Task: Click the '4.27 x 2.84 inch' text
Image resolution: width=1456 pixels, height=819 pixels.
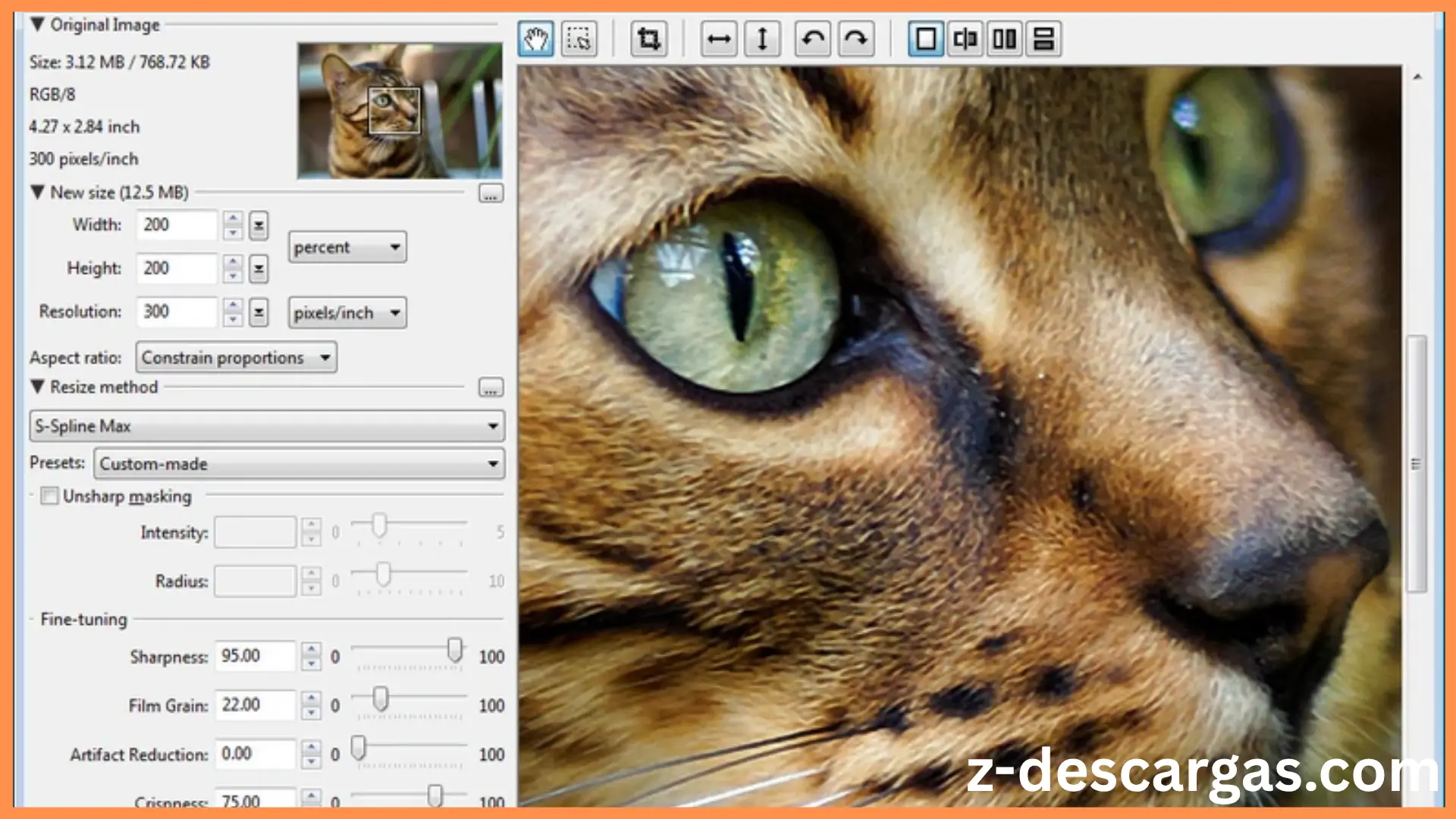Action: point(84,127)
